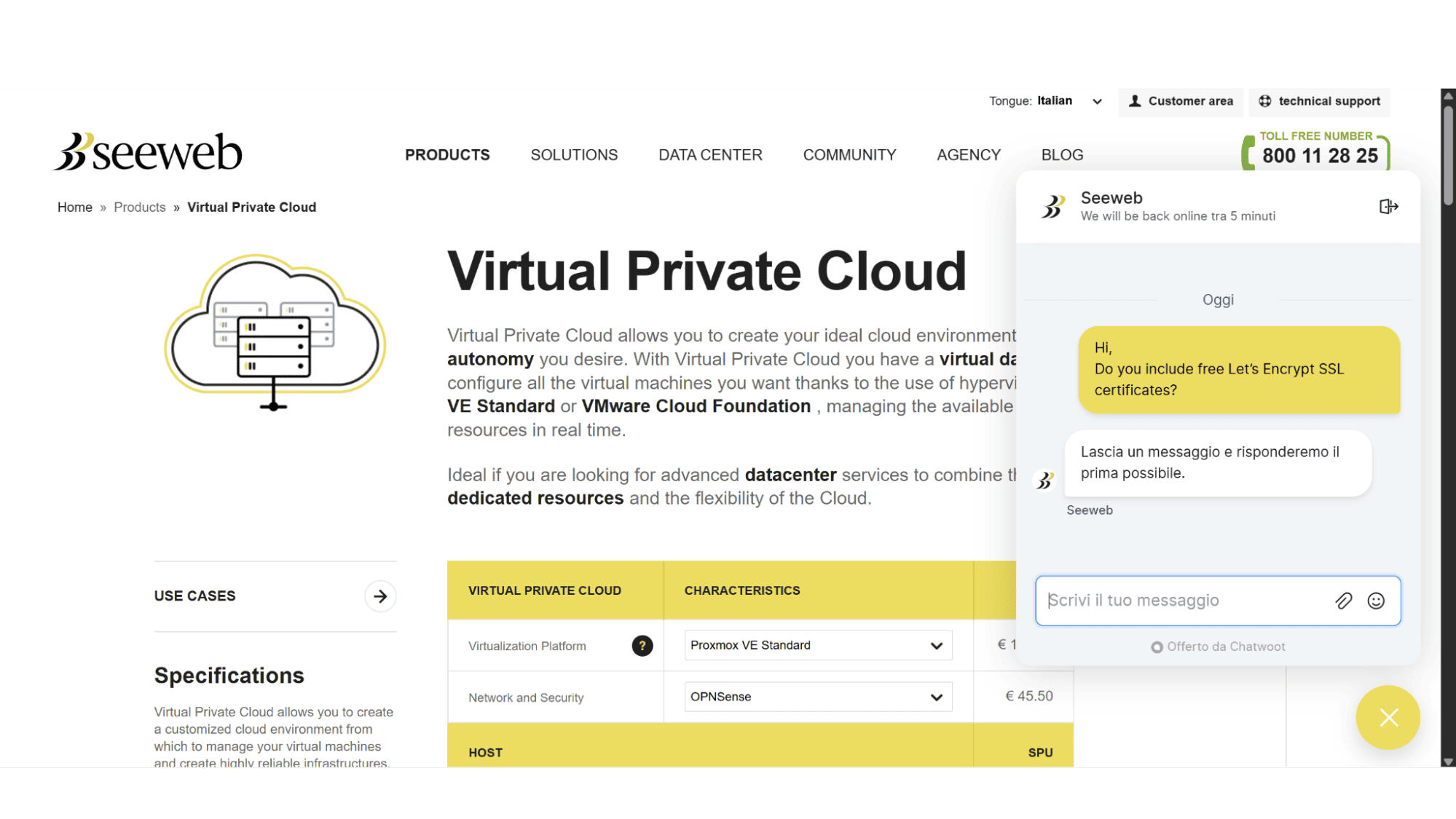
Task: Click the Seeweb avatar in chat header
Action: tap(1052, 207)
